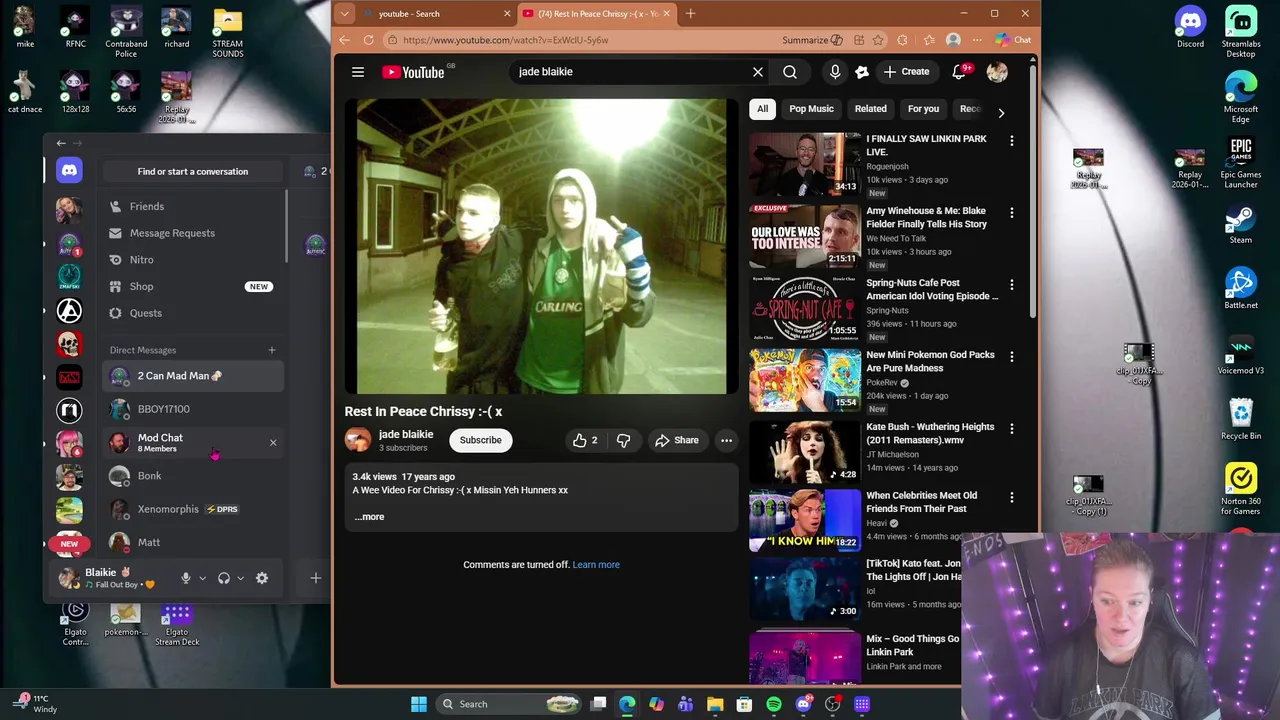Viewport: 1280px width, 720px height.
Task: Dislike the video with thumbs down
Action: 623,440
